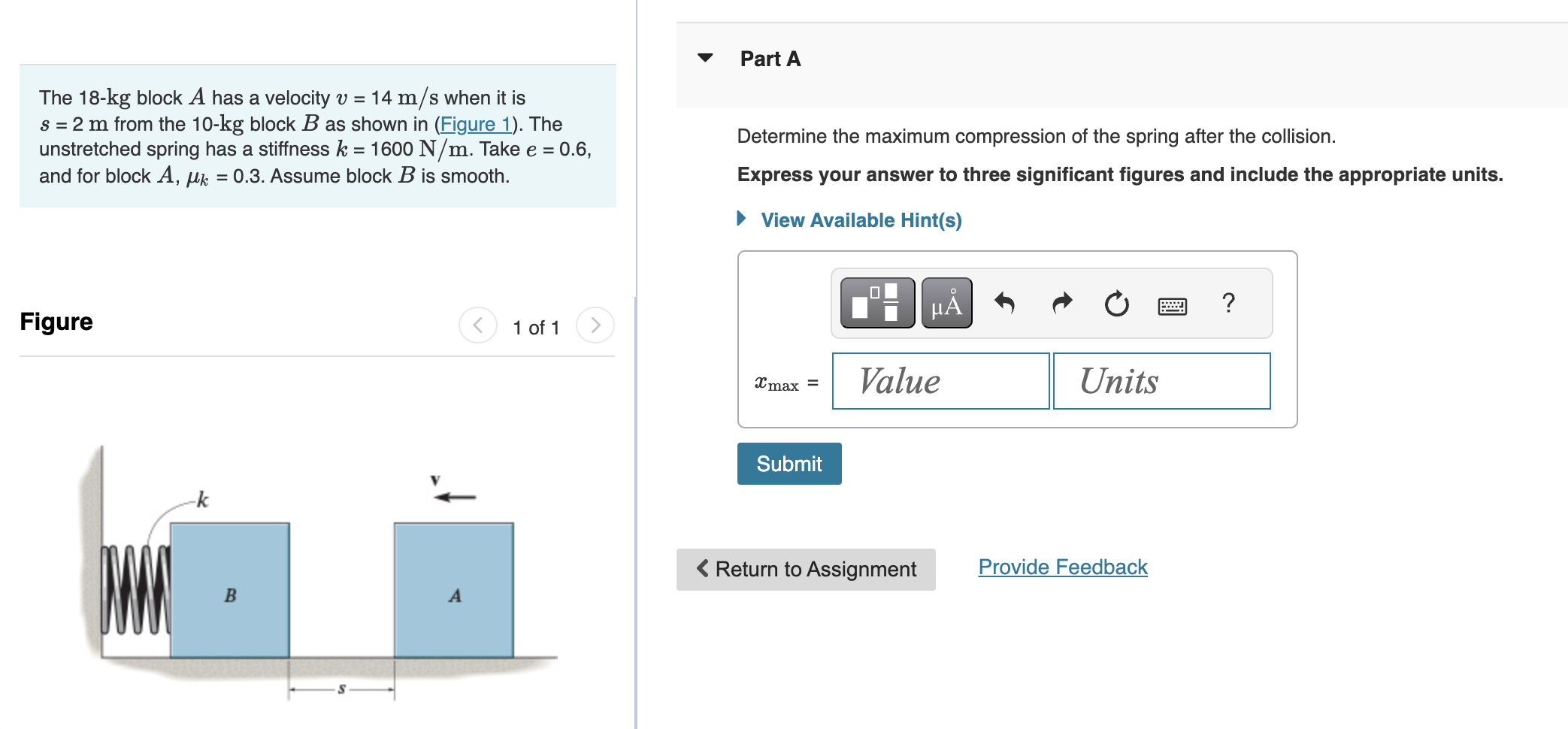Click Provide Feedback
This screenshot has width=1568, height=729.
[x=1061, y=567]
